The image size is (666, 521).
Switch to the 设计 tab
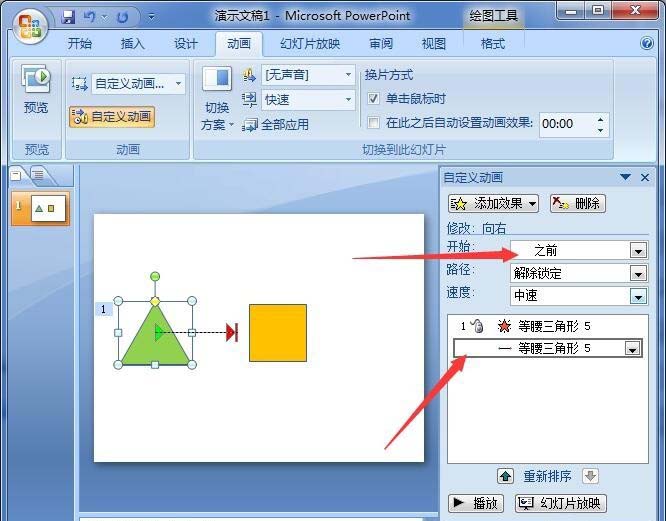(x=186, y=43)
